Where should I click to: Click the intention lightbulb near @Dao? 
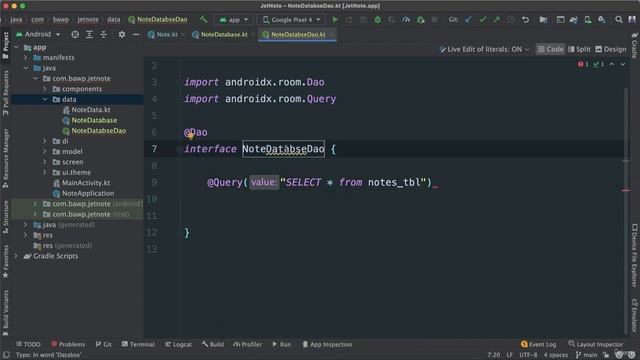pos(190,136)
